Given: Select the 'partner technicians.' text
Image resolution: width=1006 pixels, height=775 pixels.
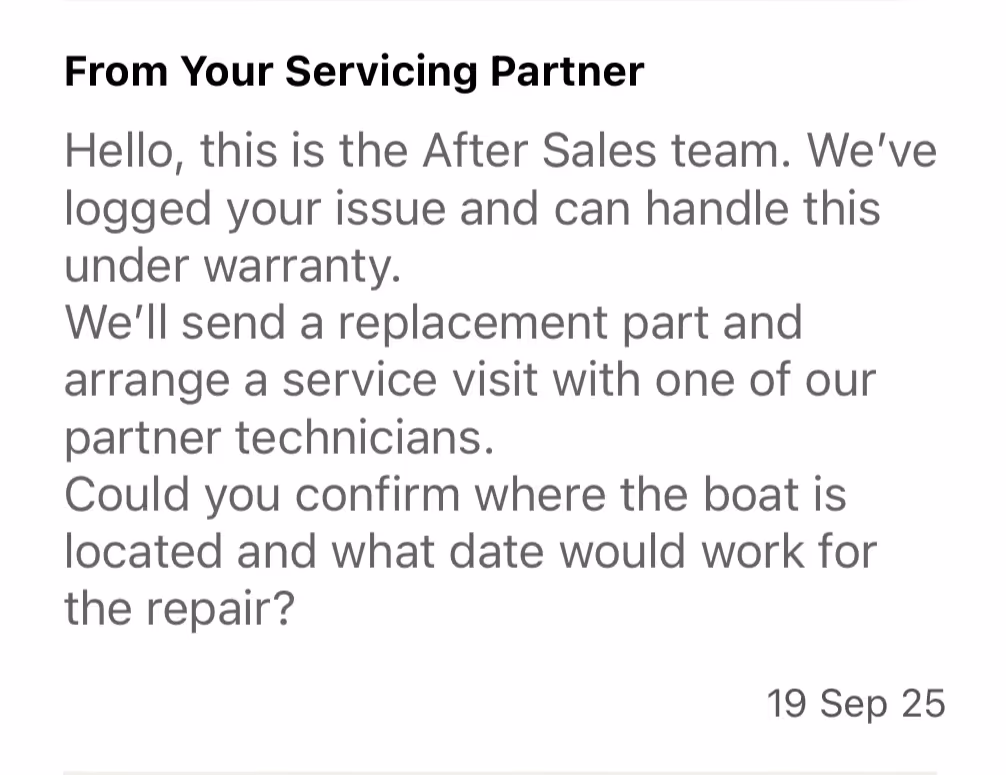Looking at the screenshot, I should point(280,438).
